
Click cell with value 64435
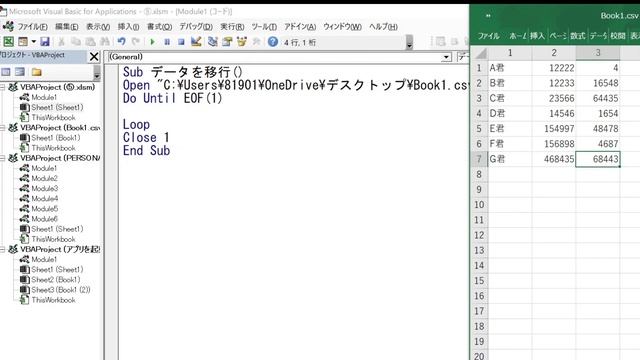(x=598, y=98)
